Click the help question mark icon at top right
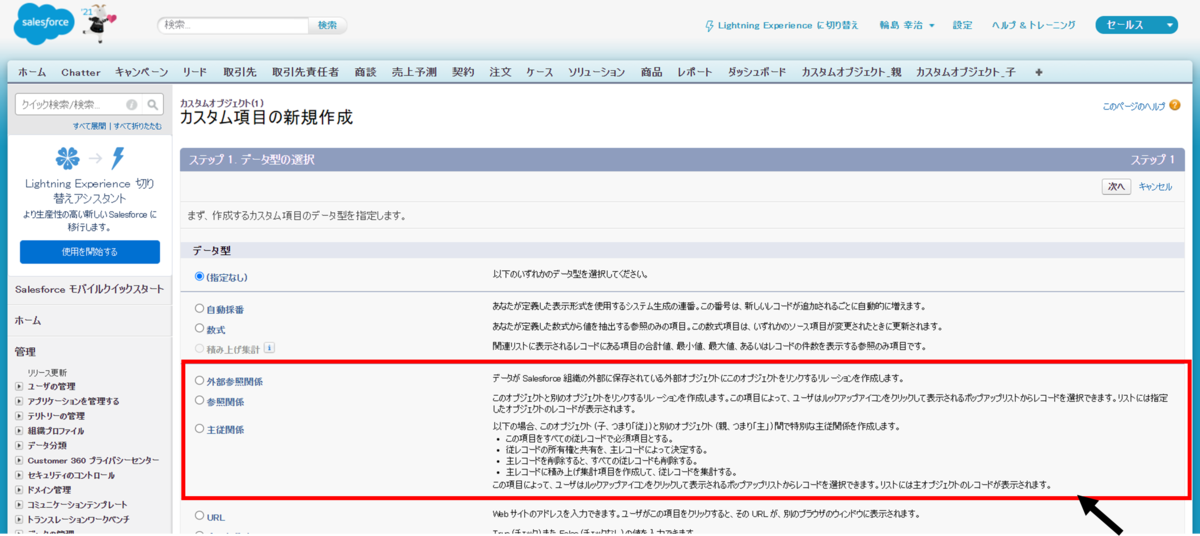Screen dimensions: 1200x536 tap(1175, 104)
